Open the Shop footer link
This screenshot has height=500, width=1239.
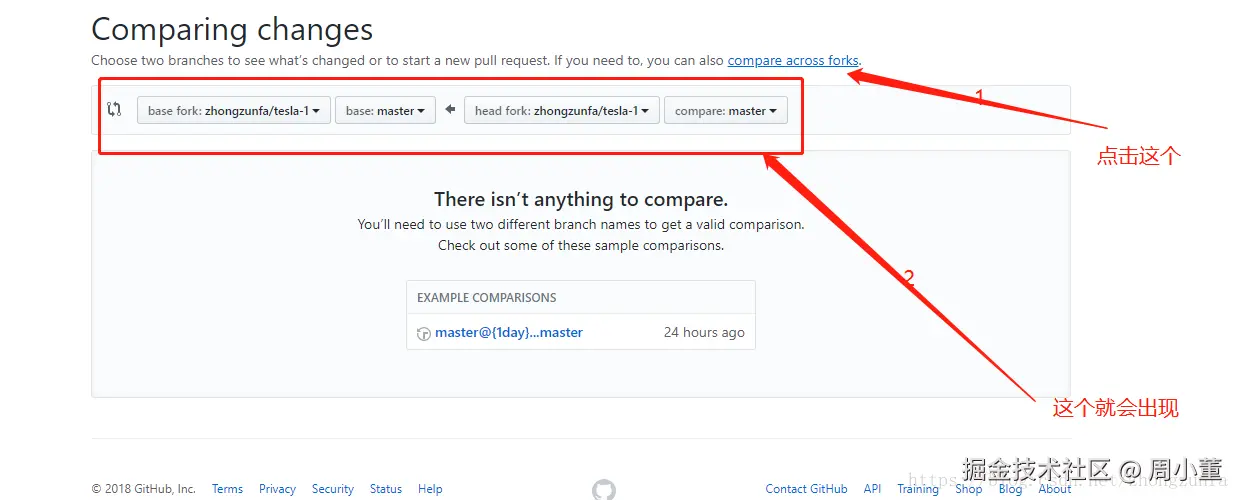[969, 489]
